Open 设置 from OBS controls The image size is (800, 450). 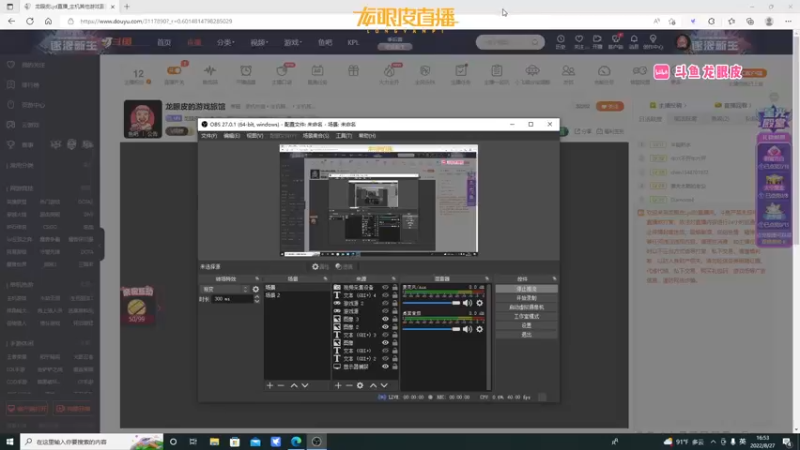coord(527,326)
